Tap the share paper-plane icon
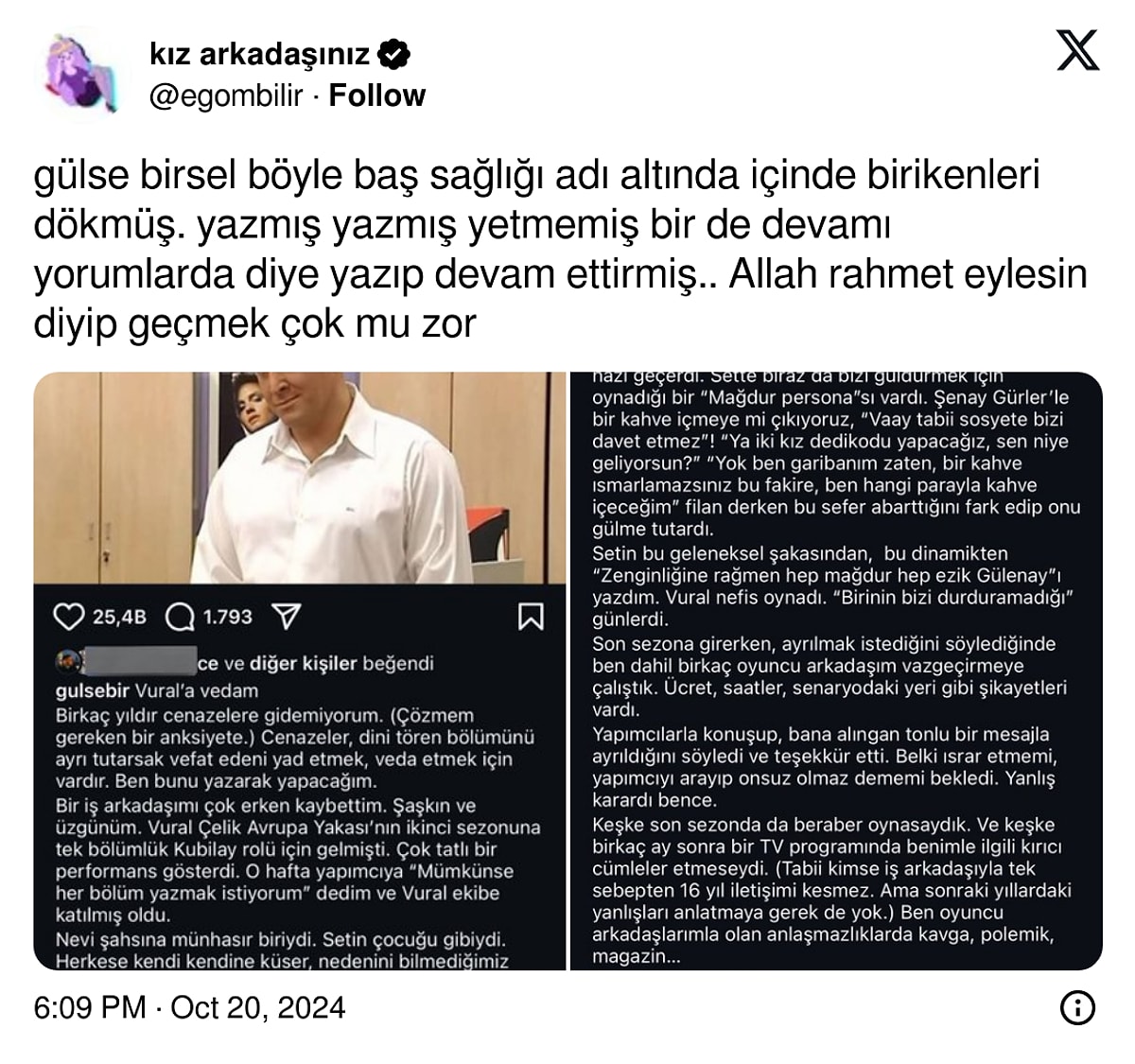The height and width of the screenshot is (1064, 1135). click(287, 618)
